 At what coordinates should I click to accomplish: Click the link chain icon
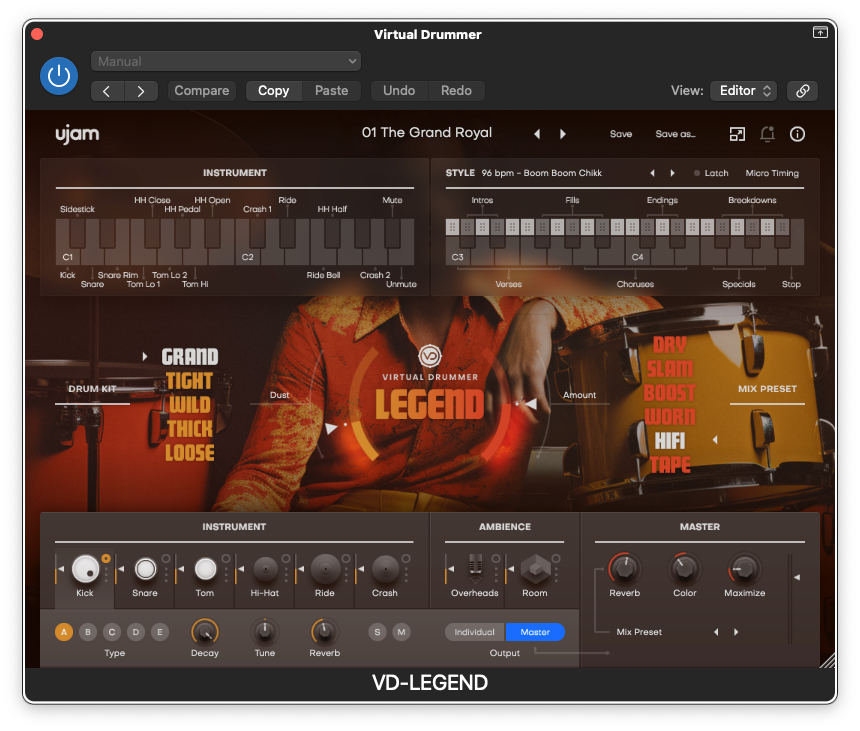click(x=802, y=91)
